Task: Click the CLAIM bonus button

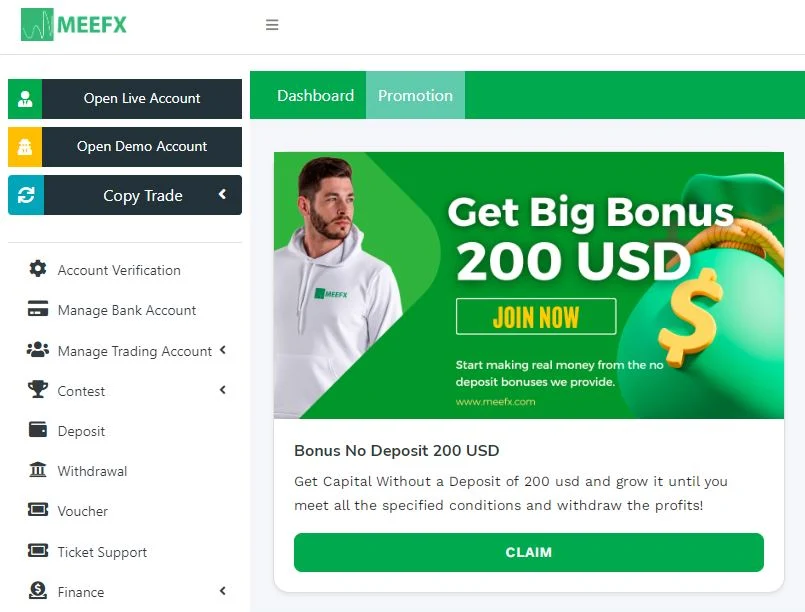Action: [529, 552]
